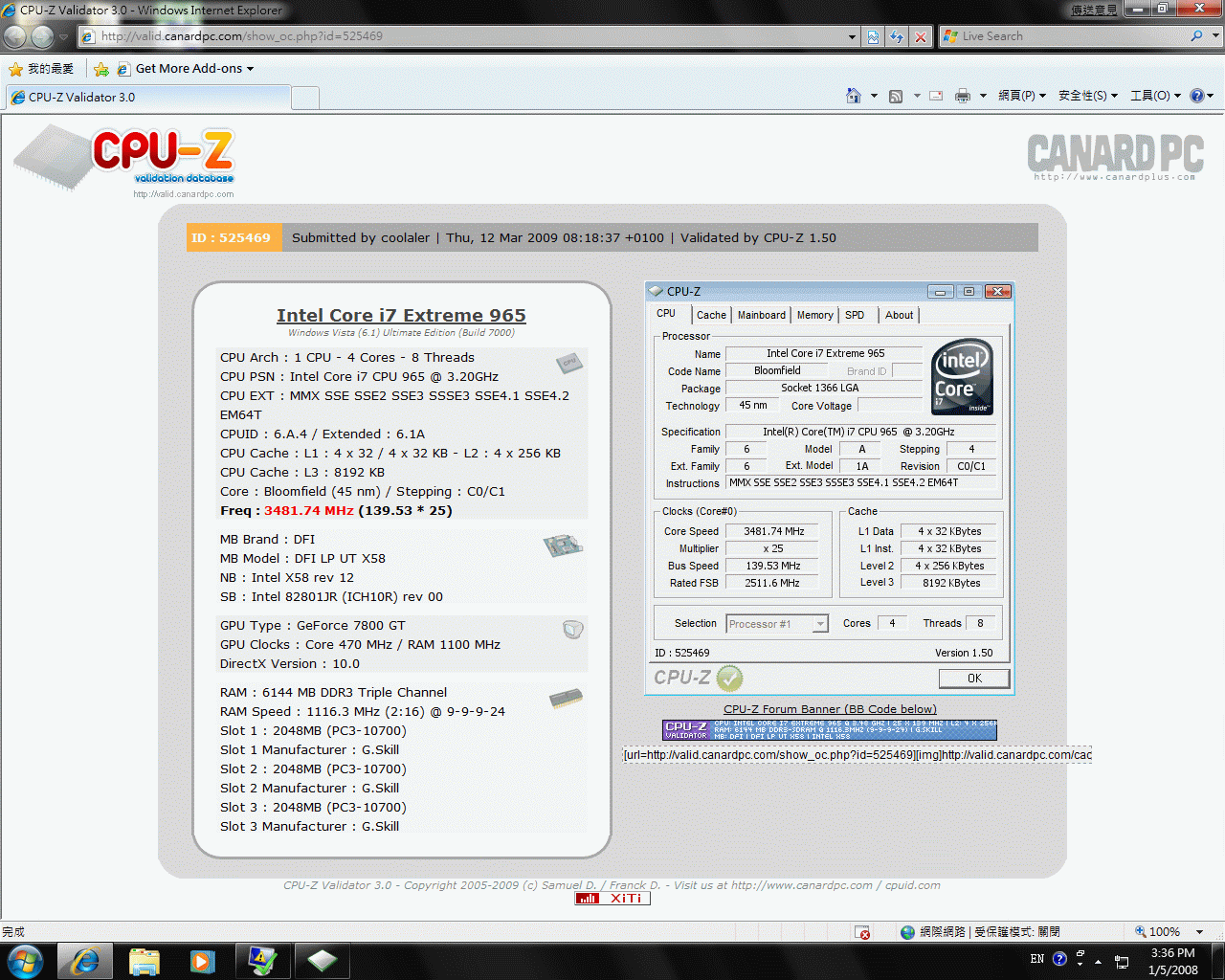Click the 傳送意見 send feedback link

(x=1094, y=10)
